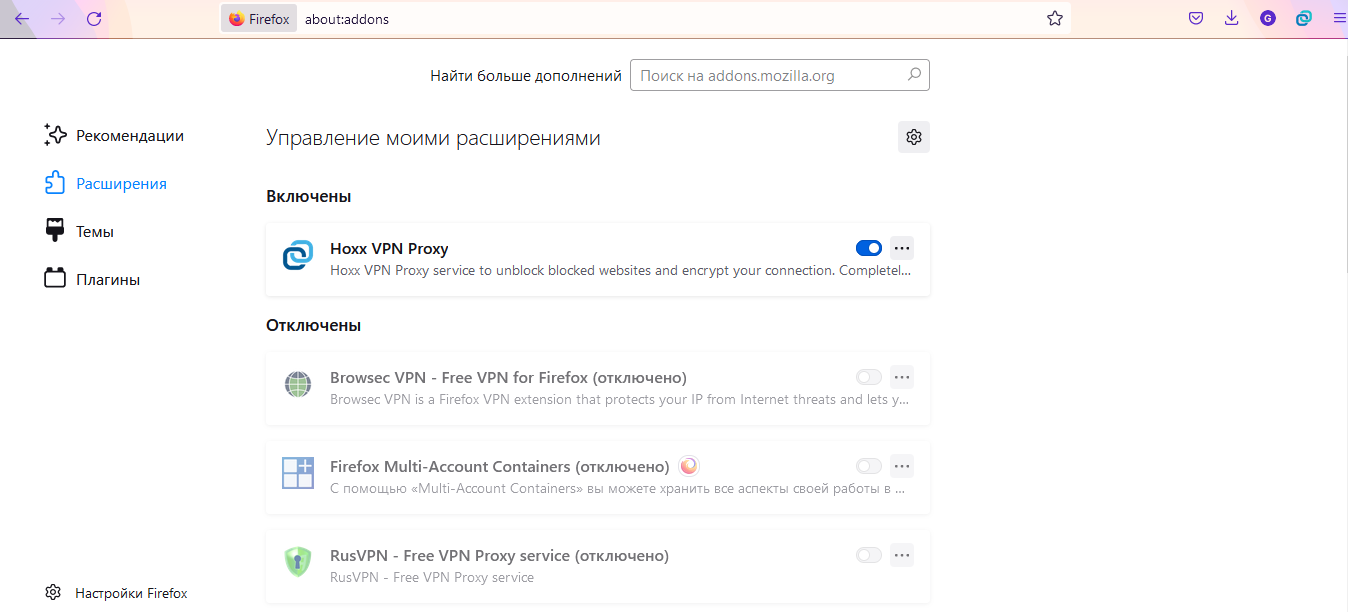
Task: Turn on RusVPN extension toggle
Action: pos(869,555)
